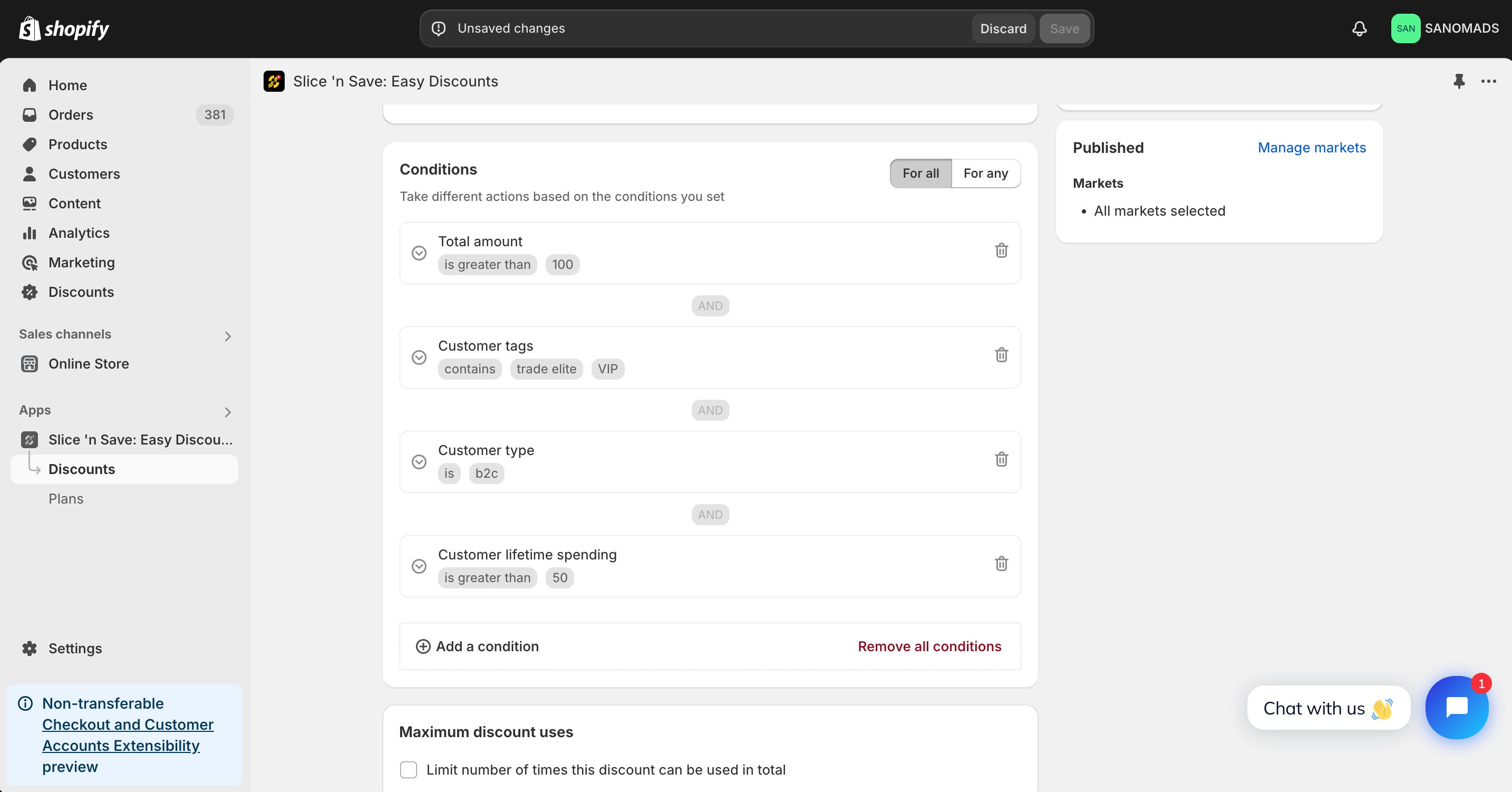Click the Discard button
The image size is (1512, 792).
tap(1003, 29)
